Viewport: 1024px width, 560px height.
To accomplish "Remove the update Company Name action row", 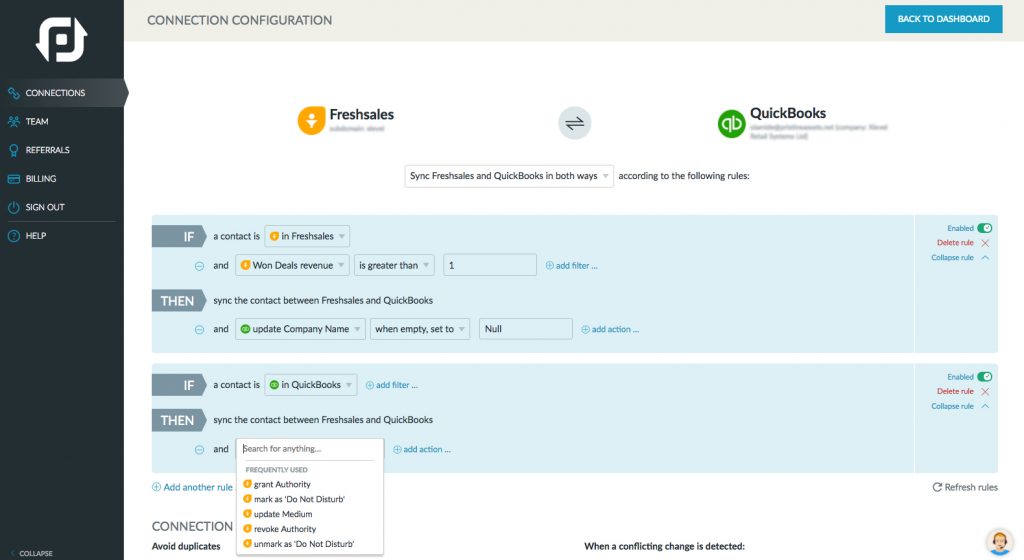I will coord(199,330).
